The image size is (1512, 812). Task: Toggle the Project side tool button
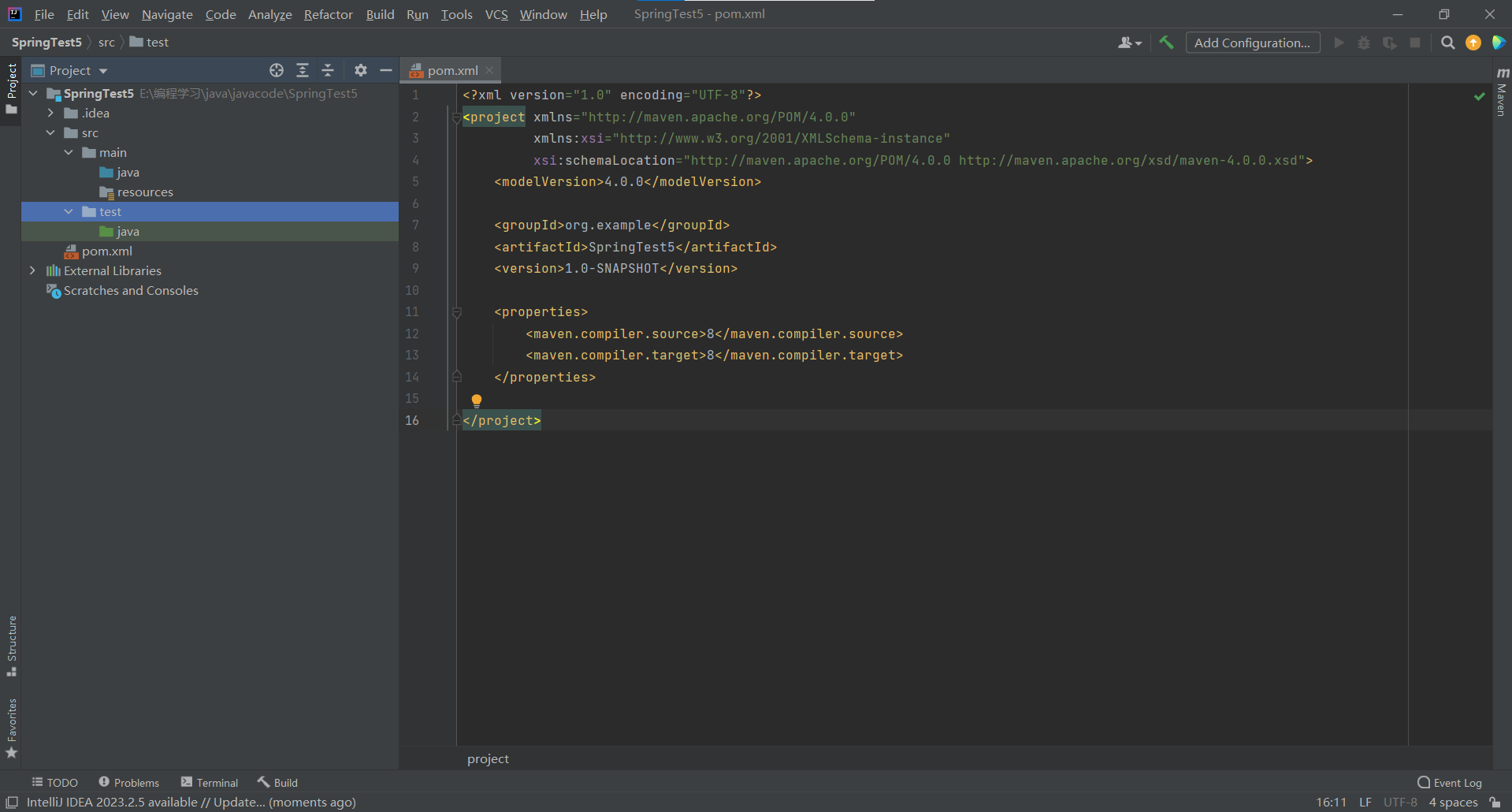click(x=11, y=88)
